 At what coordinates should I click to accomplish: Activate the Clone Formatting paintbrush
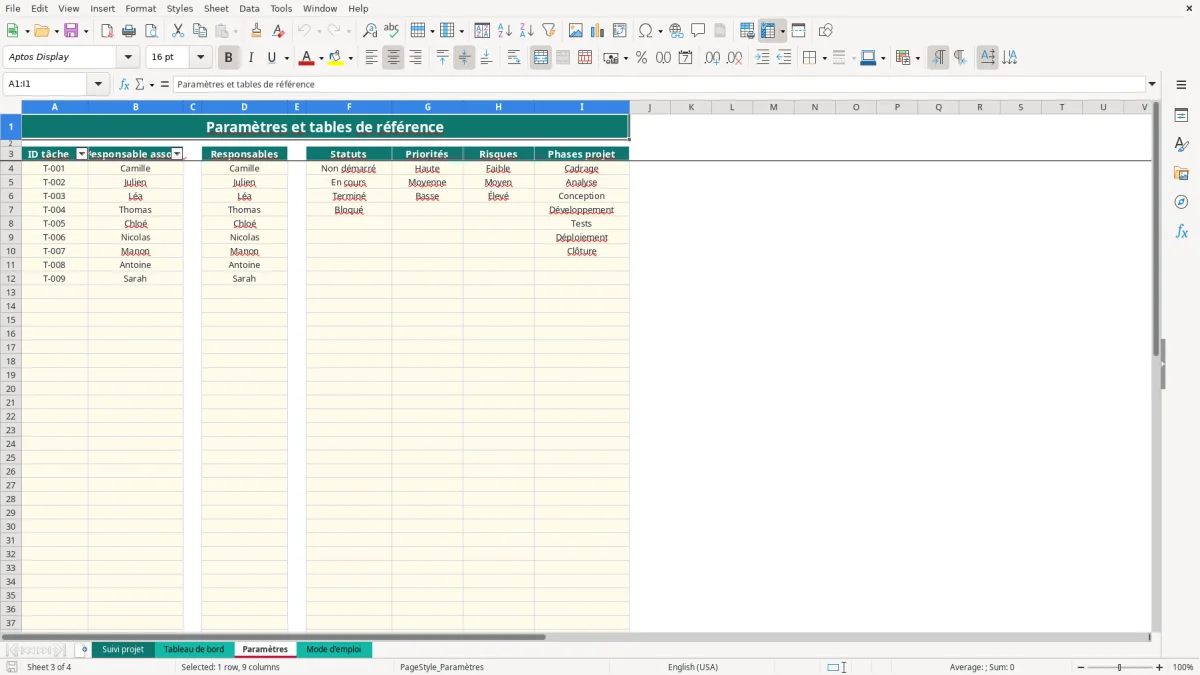(257, 31)
